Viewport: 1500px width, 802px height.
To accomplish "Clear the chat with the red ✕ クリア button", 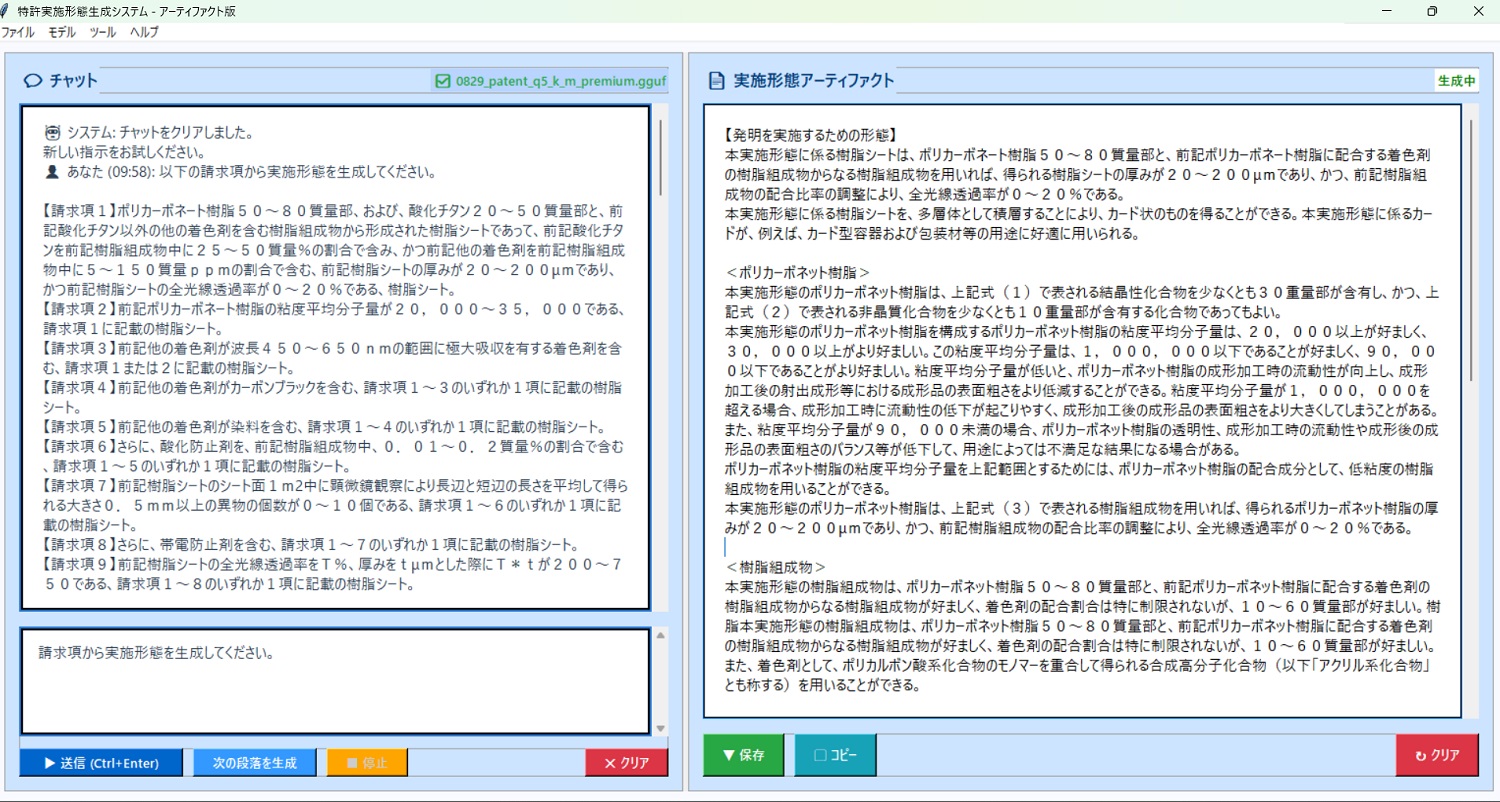I will click(x=626, y=763).
